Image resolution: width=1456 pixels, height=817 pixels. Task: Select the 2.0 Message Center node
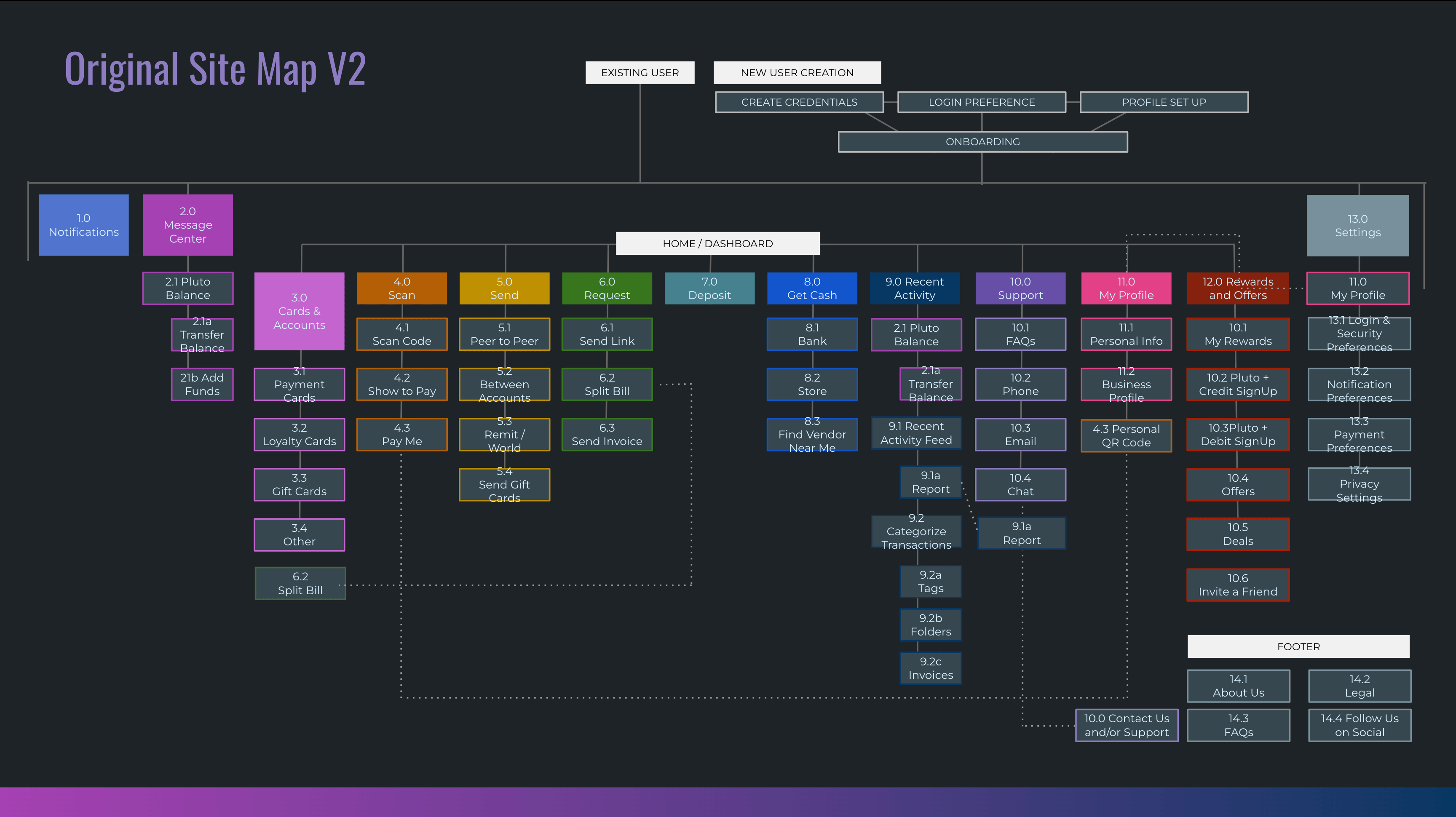pyautogui.click(x=187, y=225)
